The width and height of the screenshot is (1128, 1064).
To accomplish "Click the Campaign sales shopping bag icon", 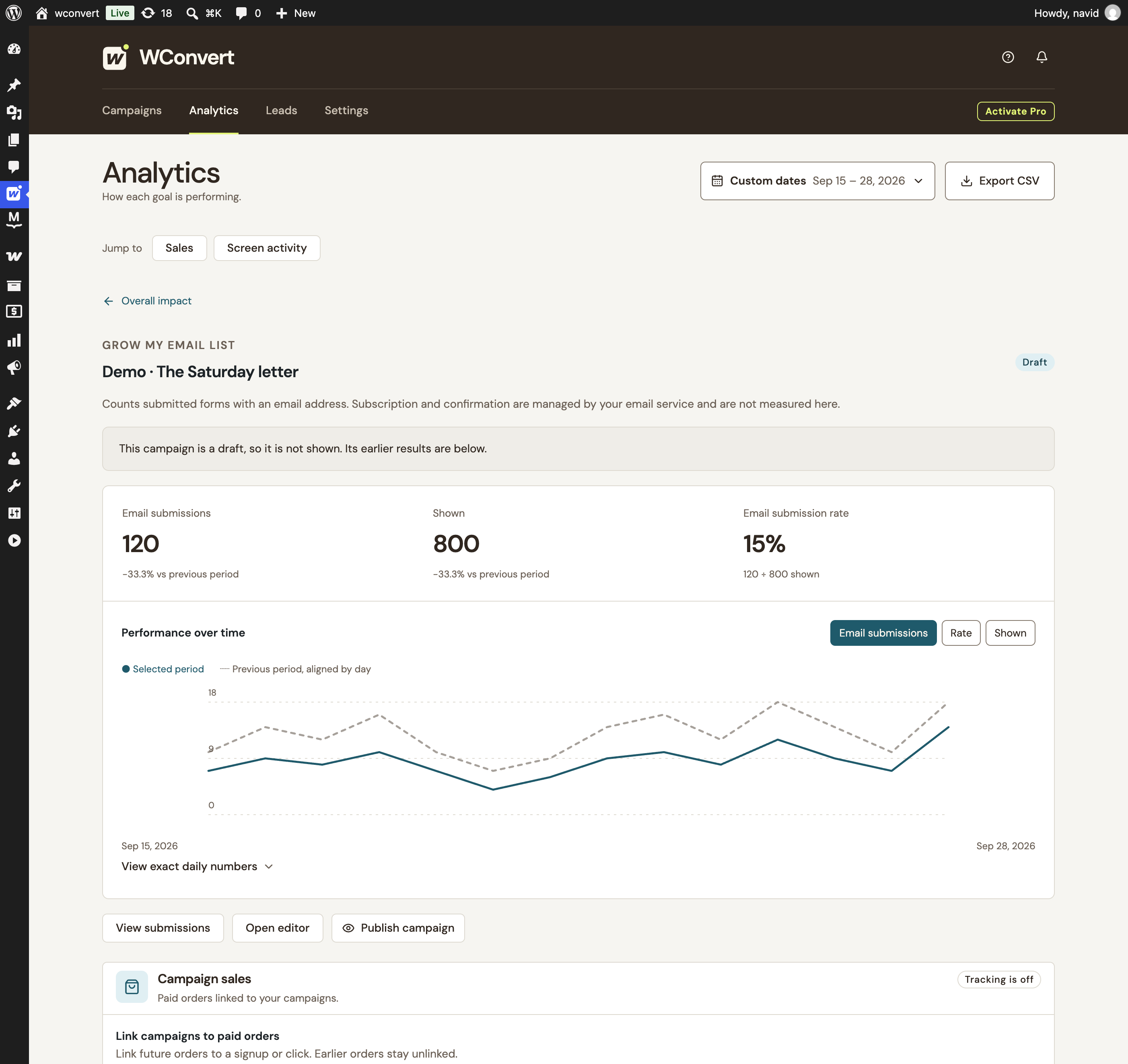I will [x=132, y=988].
